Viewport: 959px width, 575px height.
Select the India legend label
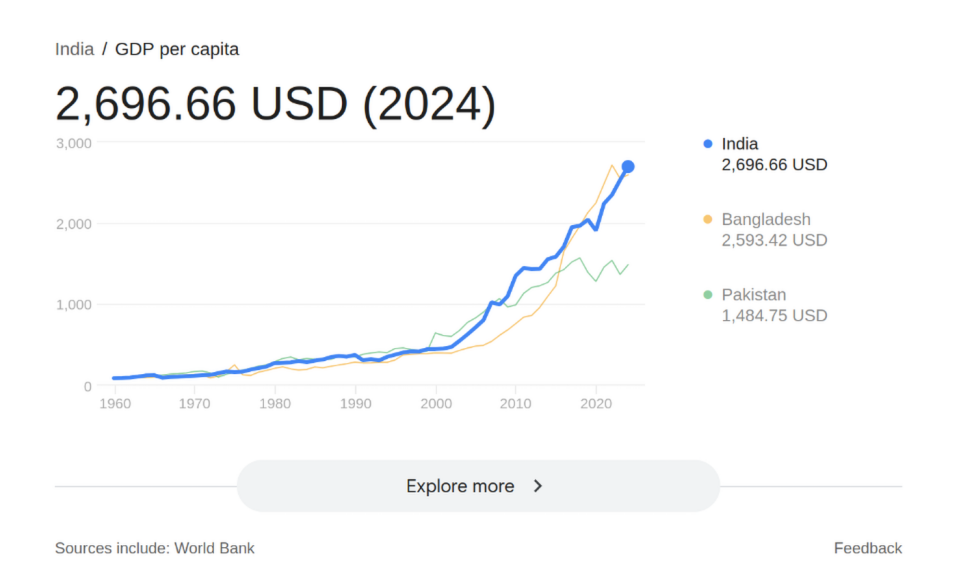[739, 144]
